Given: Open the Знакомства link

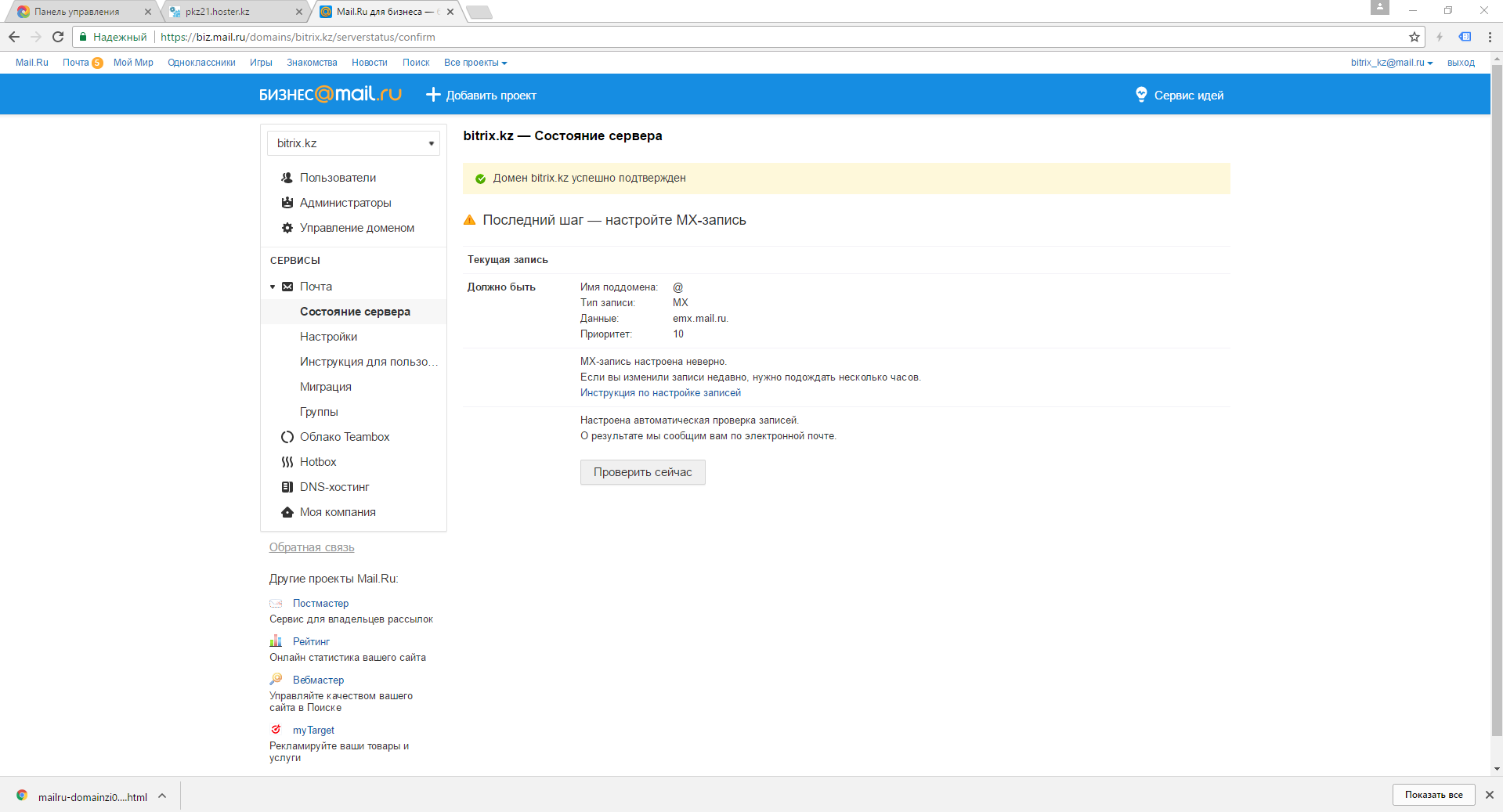Looking at the screenshot, I should click(312, 63).
